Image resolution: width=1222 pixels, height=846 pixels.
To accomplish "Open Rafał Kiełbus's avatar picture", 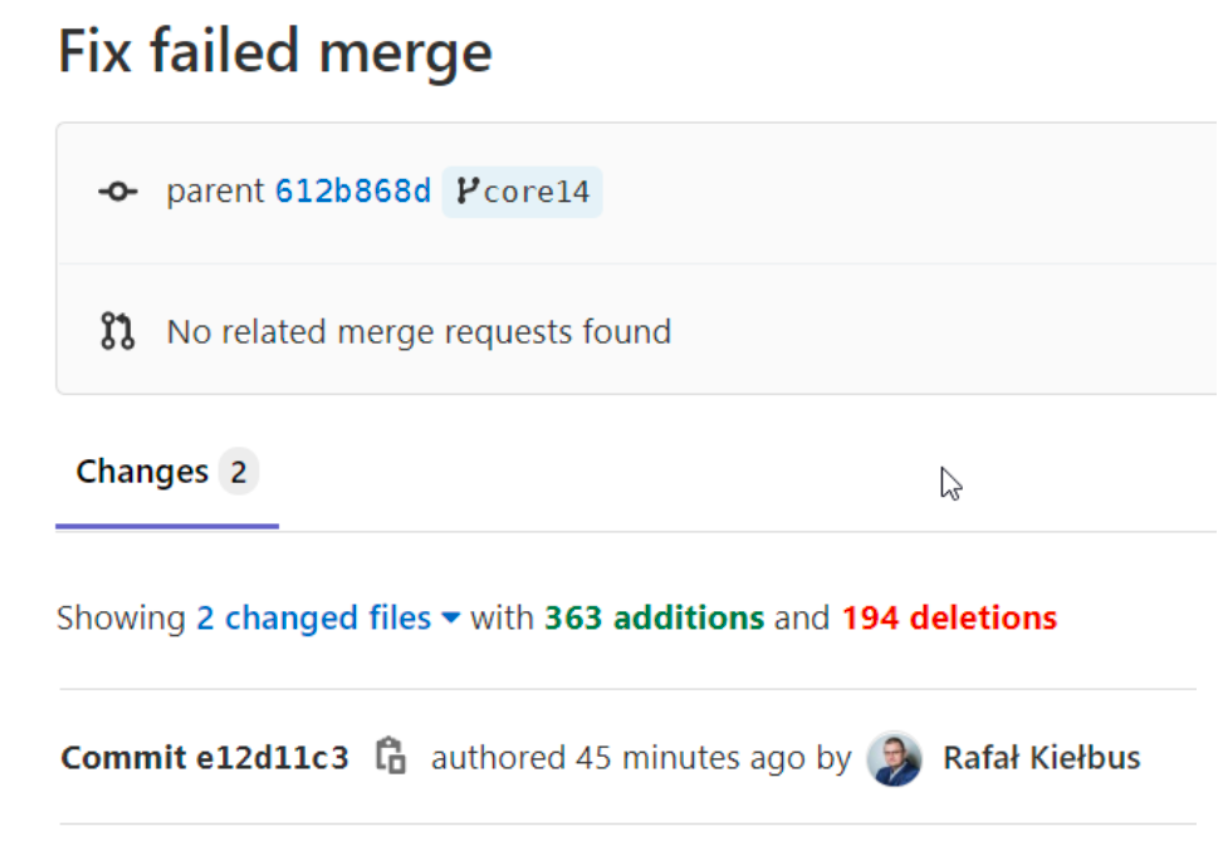I will (894, 758).
